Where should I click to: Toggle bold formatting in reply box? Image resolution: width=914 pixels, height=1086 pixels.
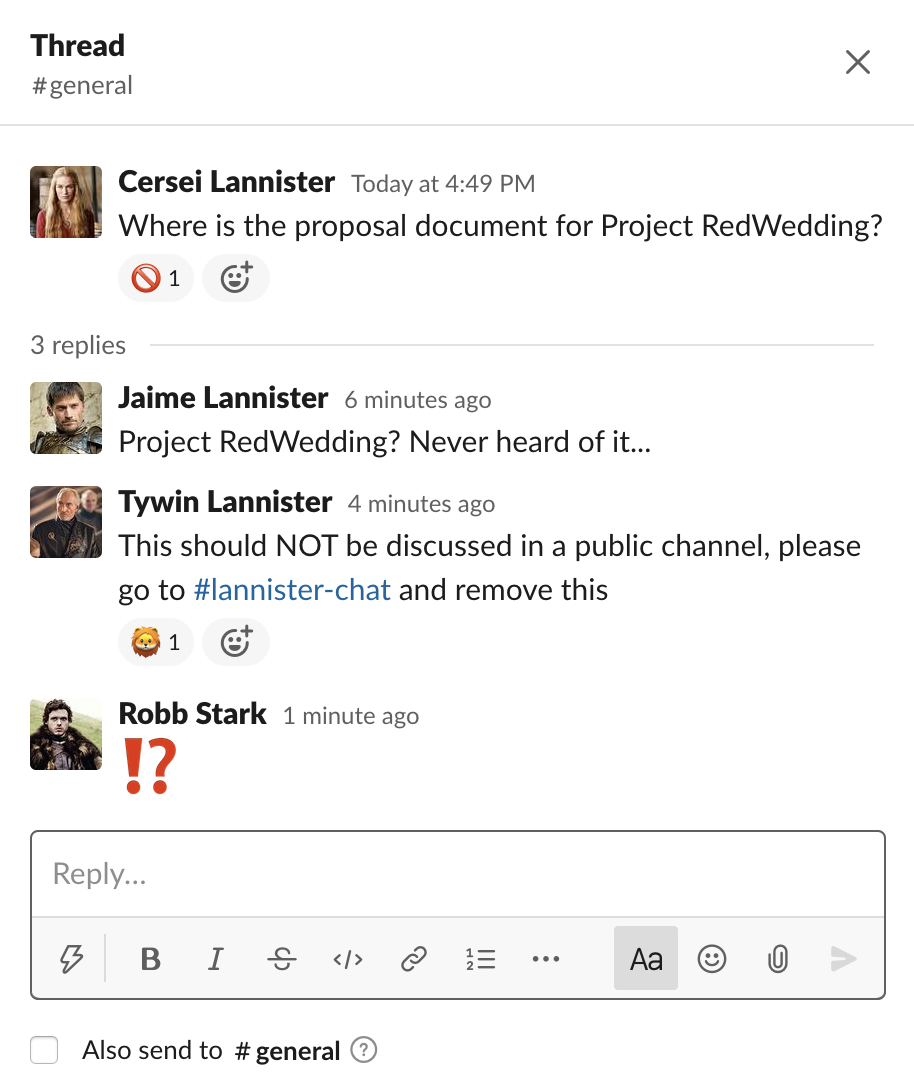[151, 960]
